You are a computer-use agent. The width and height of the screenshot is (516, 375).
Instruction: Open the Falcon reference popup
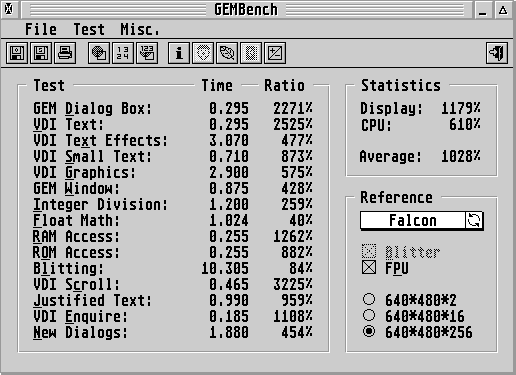[413, 220]
